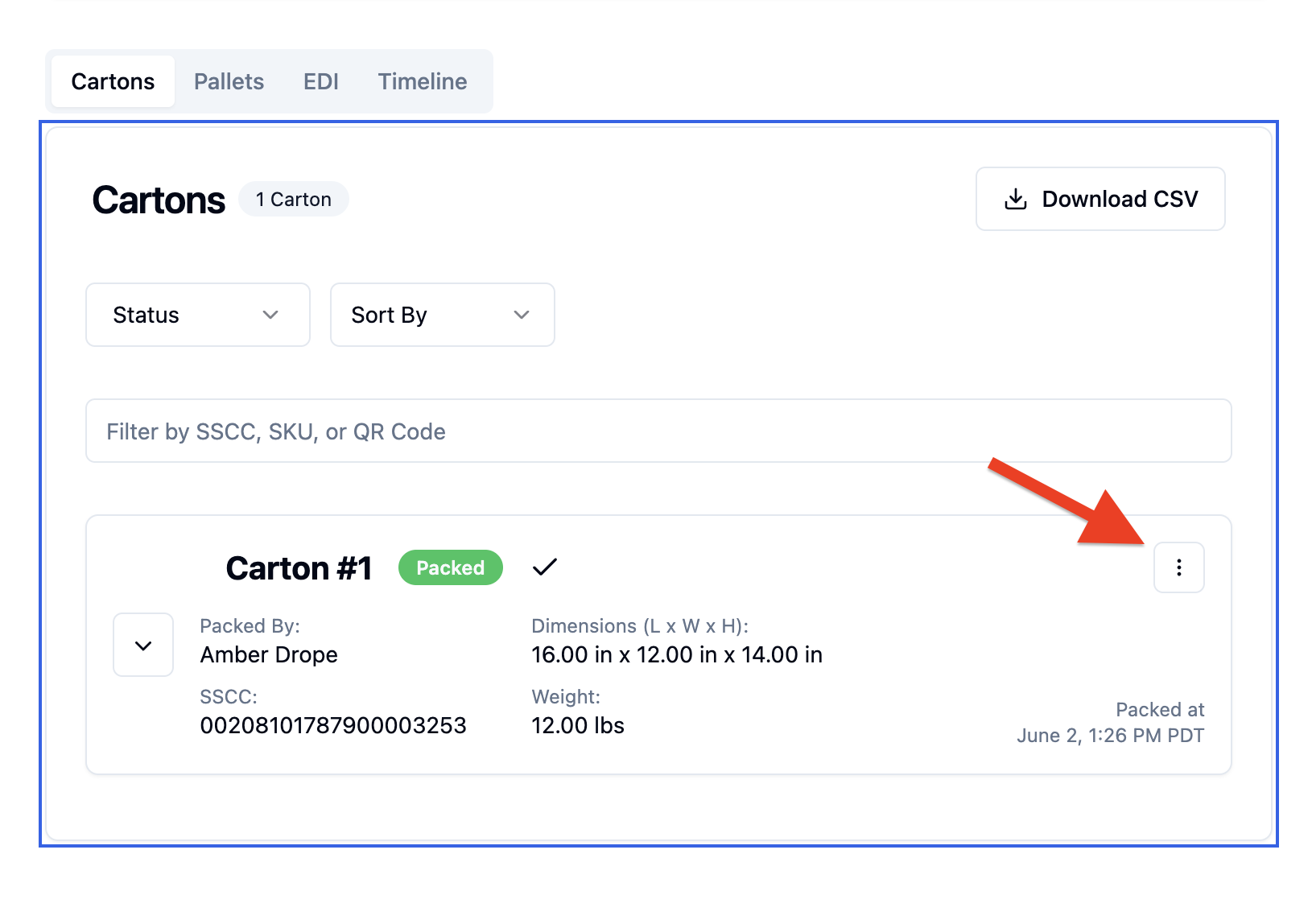Focus the SSCC, SKU, QR filter field
This screenshot has width=1312, height=924.
pos(658,431)
